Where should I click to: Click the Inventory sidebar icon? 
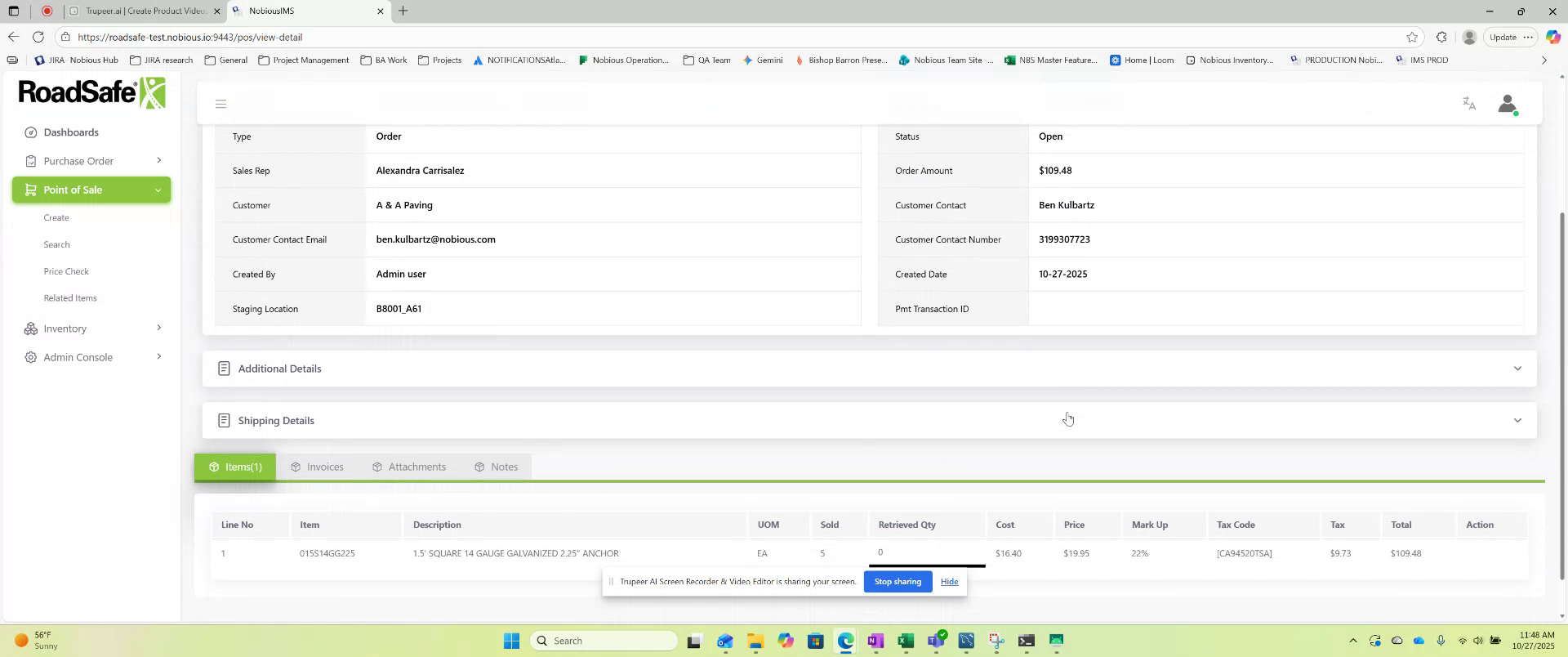(30, 328)
